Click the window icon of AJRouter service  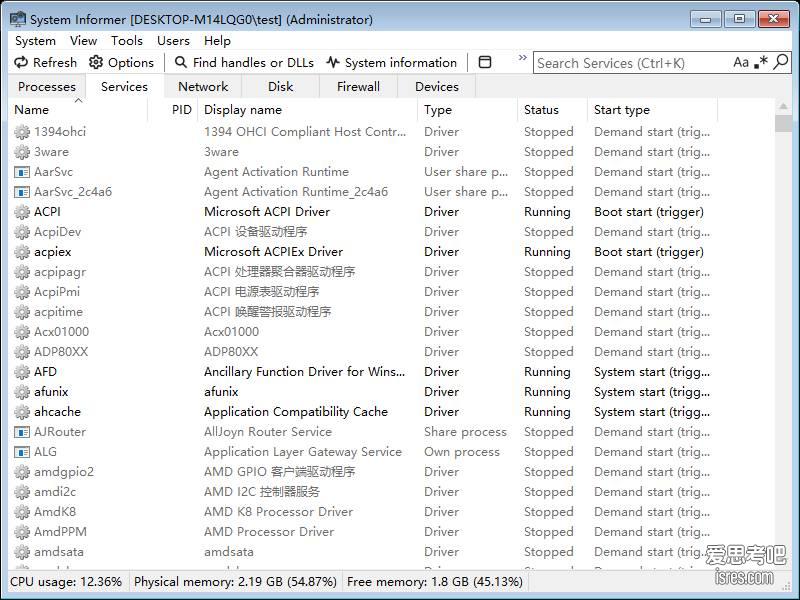click(21, 432)
